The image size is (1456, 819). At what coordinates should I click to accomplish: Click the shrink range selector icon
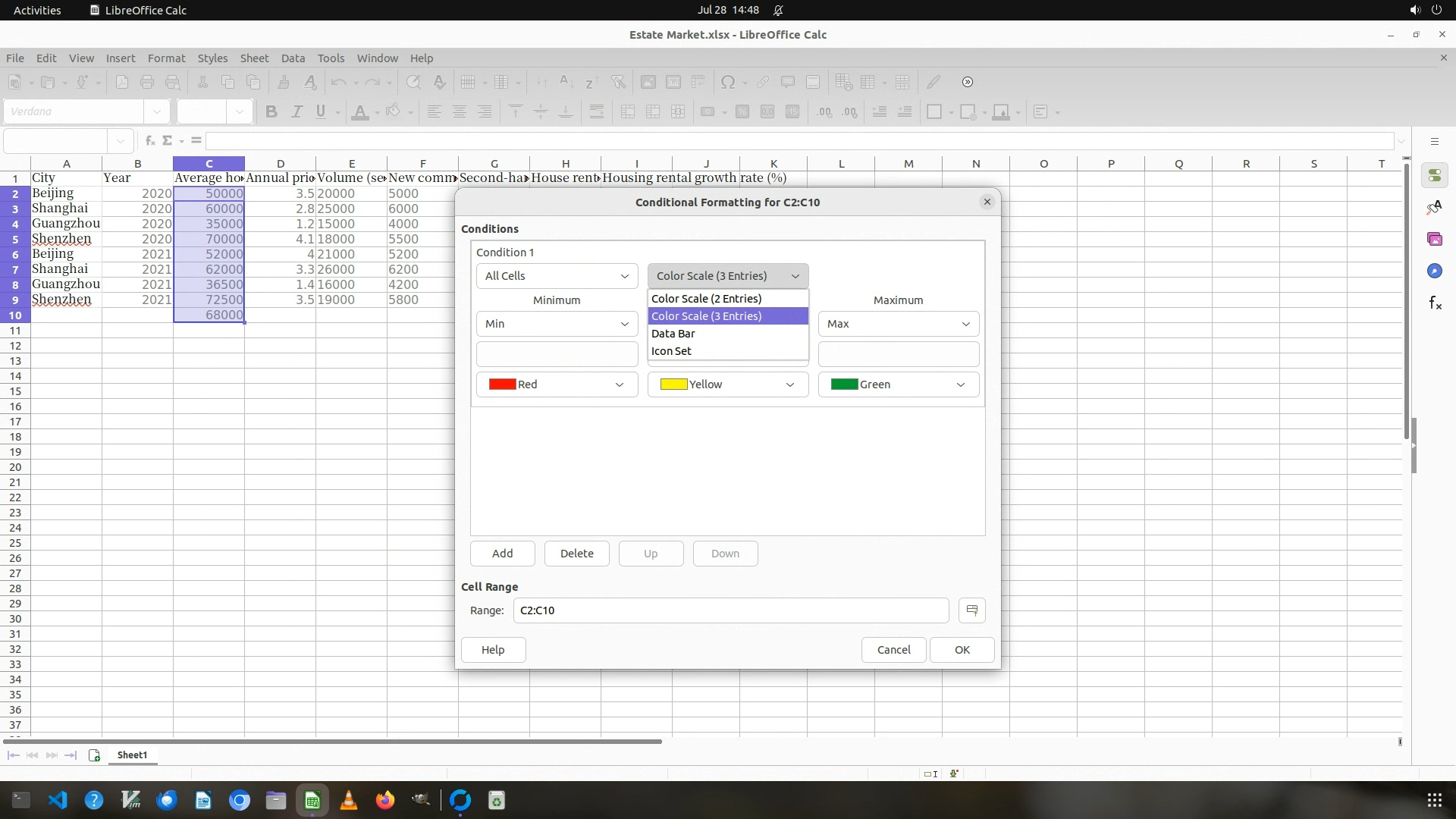tap(971, 610)
